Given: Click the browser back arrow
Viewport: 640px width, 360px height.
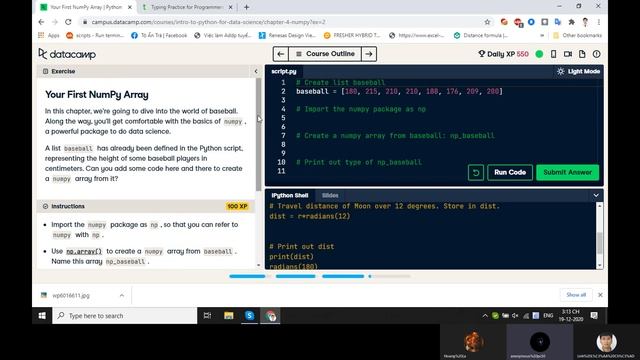Looking at the screenshot, I should (x=41, y=22).
